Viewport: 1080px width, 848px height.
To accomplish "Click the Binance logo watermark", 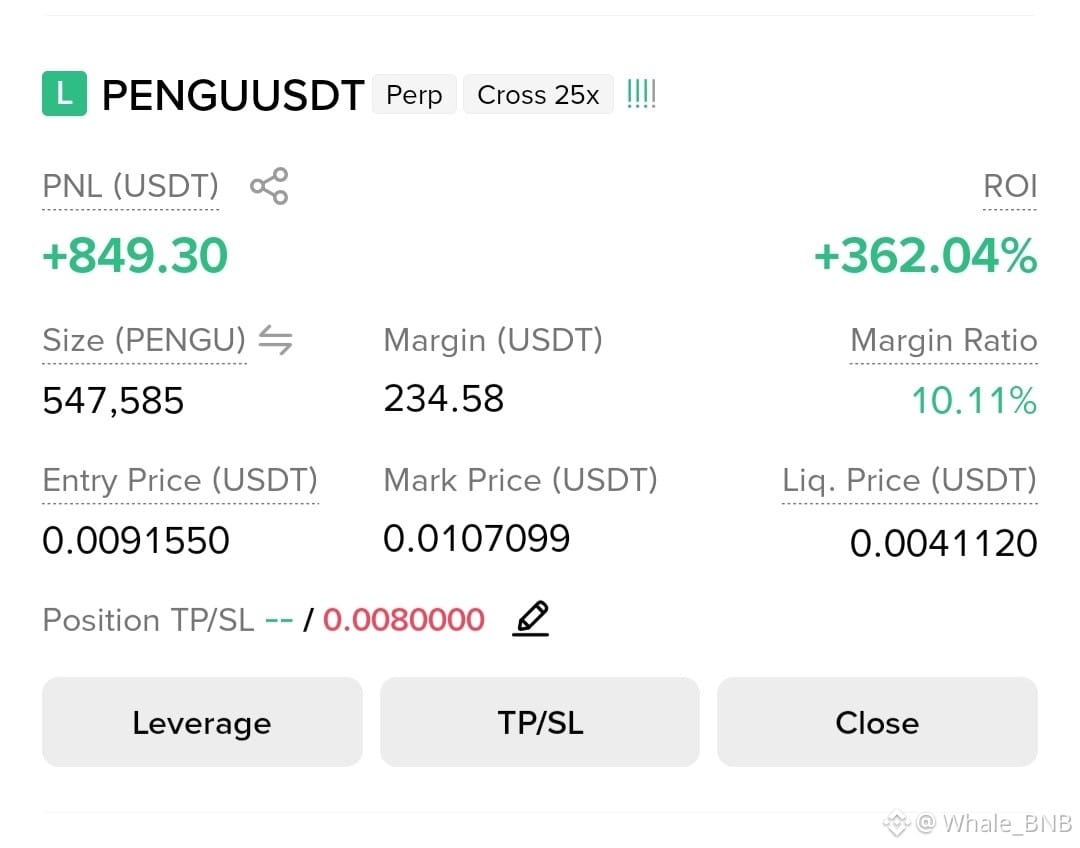I will click(897, 823).
